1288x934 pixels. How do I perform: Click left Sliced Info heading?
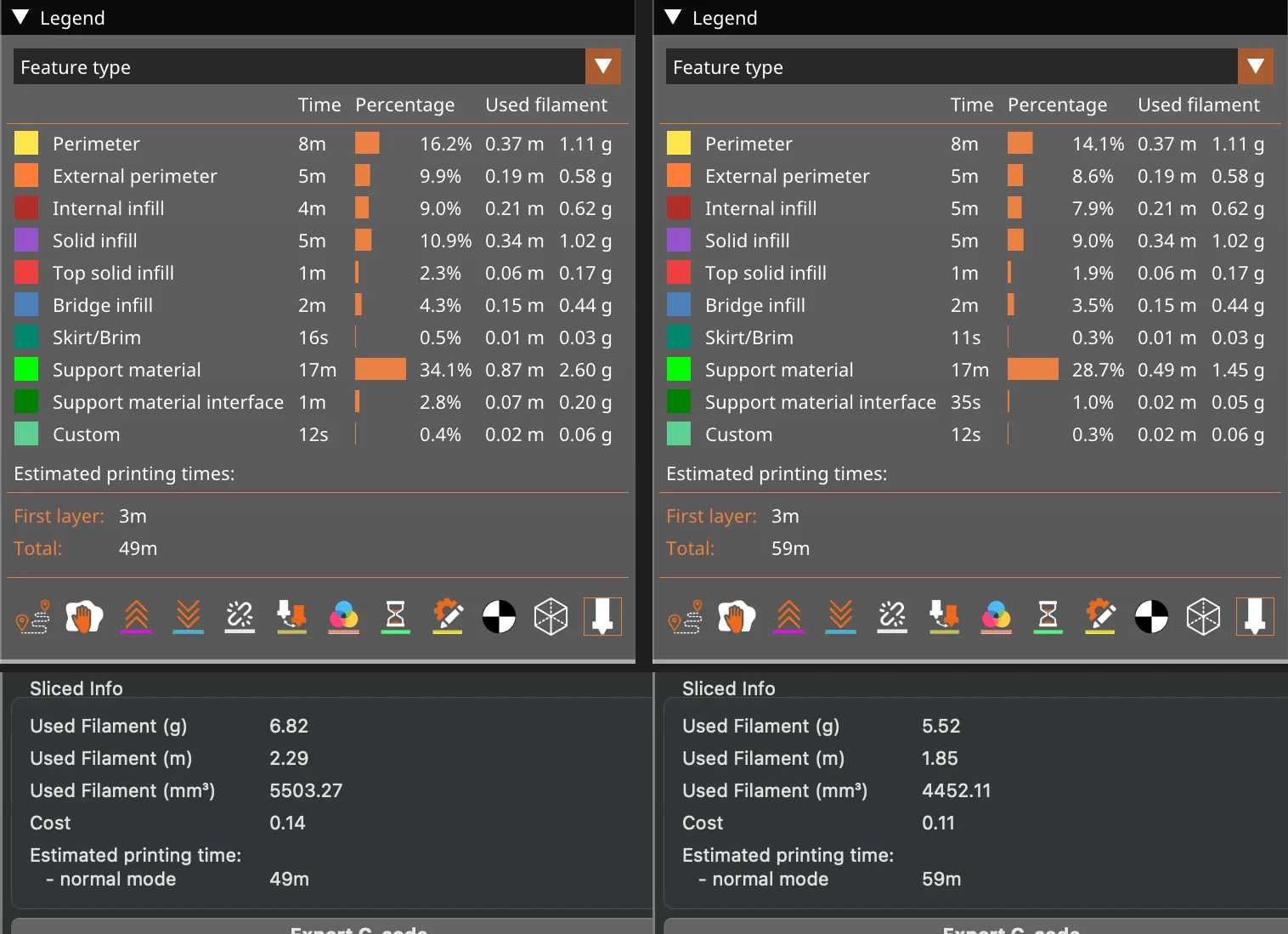(76, 688)
